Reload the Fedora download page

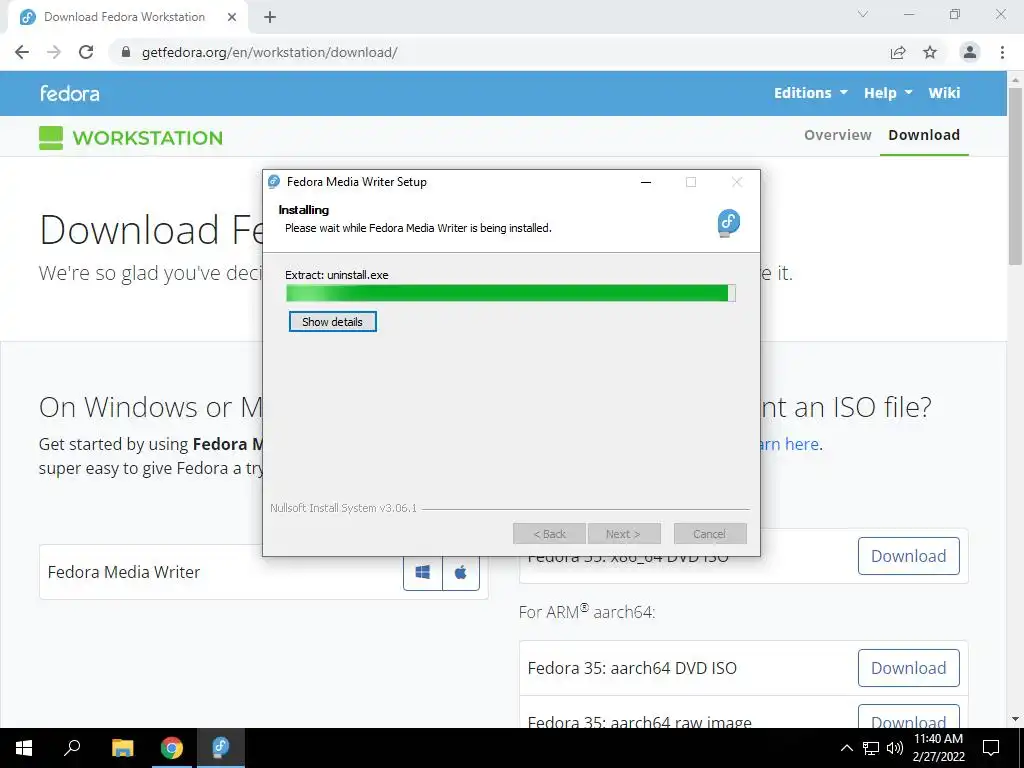86,52
